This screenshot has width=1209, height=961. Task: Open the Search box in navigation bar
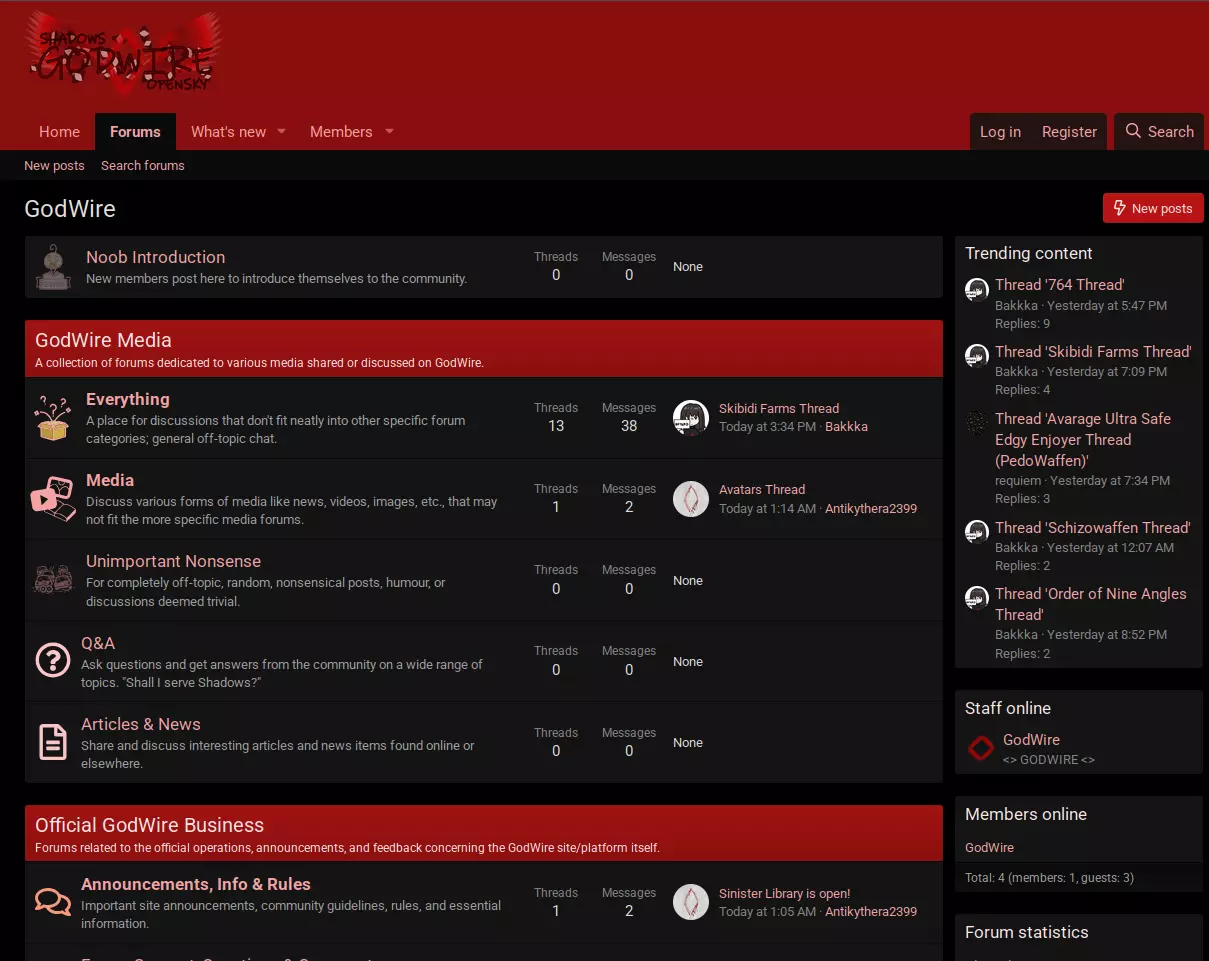(x=1159, y=132)
